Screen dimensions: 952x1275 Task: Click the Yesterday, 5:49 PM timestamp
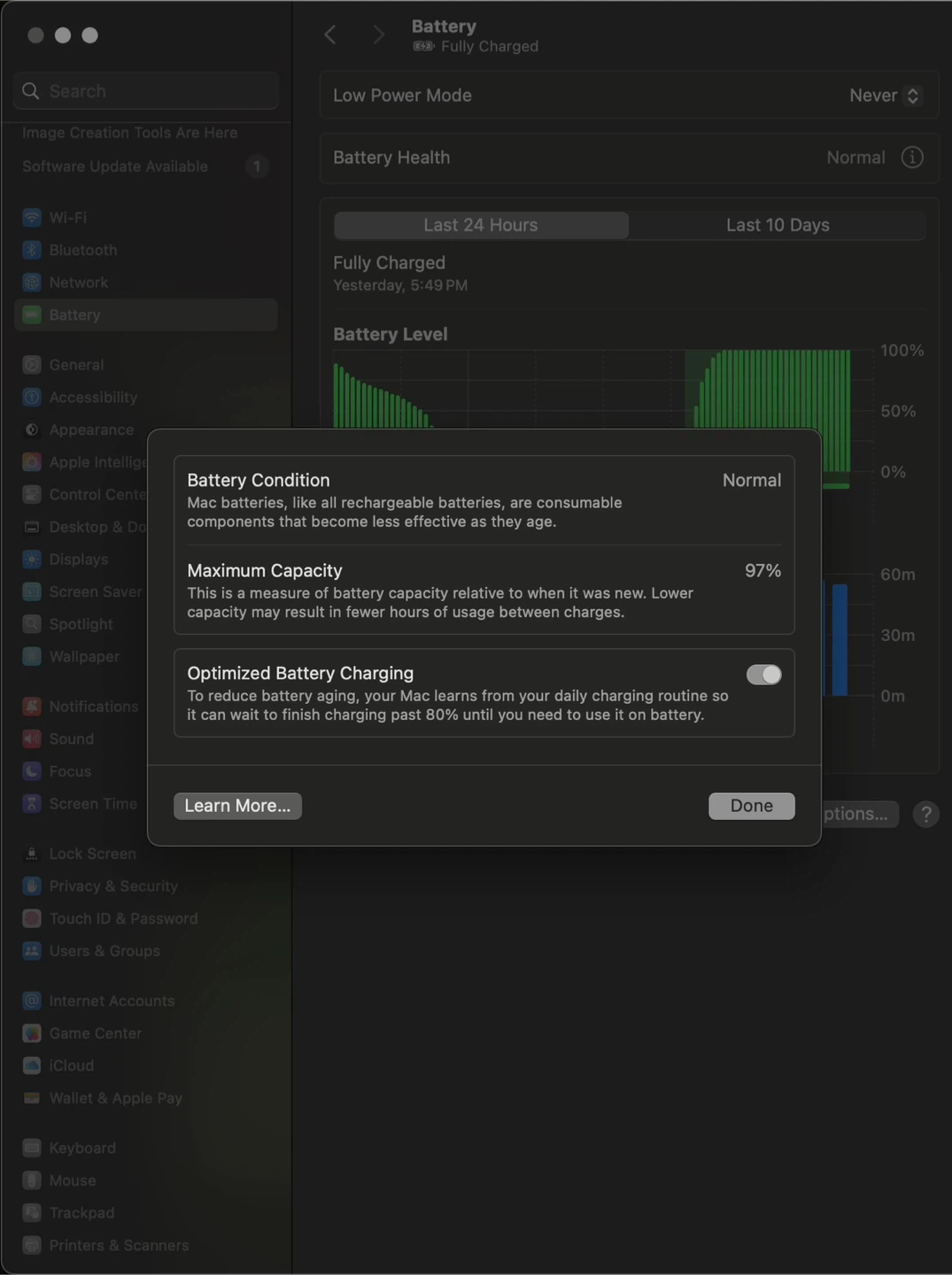[400, 285]
